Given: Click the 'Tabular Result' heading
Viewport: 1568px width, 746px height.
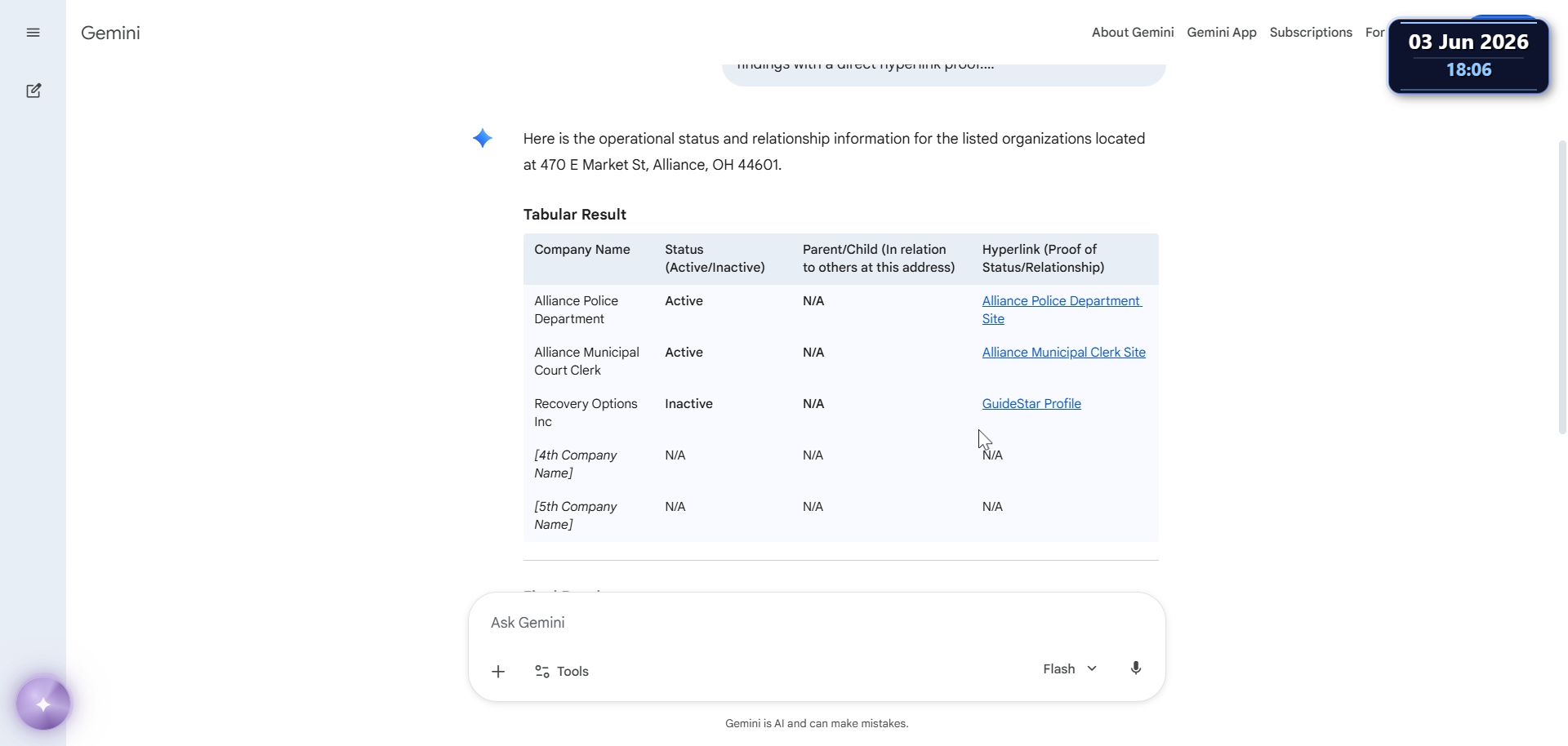Looking at the screenshot, I should [575, 215].
